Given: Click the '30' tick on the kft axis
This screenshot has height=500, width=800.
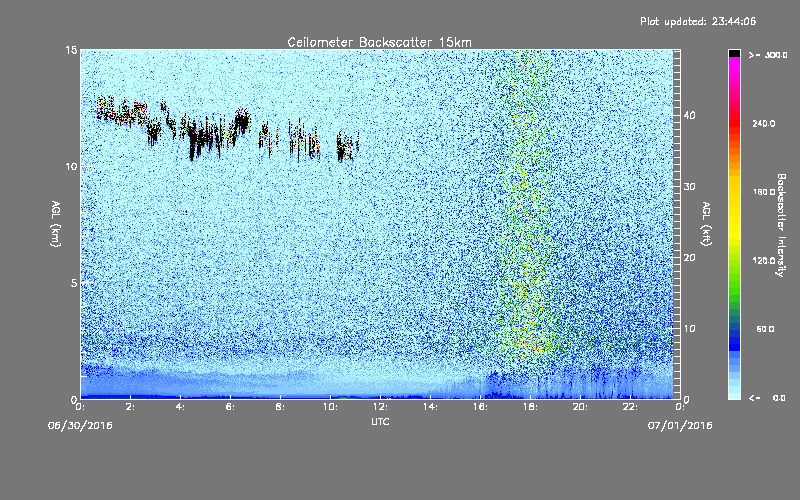Looking at the screenshot, I should (x=689, y=187).
